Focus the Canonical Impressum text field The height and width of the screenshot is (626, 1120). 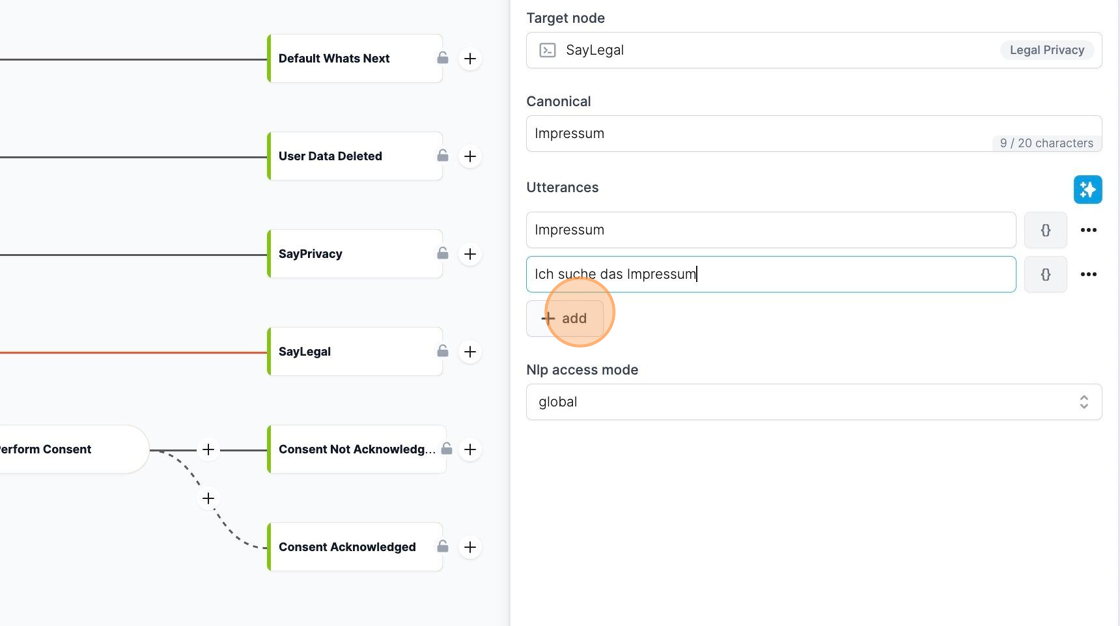tap(814, 134)
